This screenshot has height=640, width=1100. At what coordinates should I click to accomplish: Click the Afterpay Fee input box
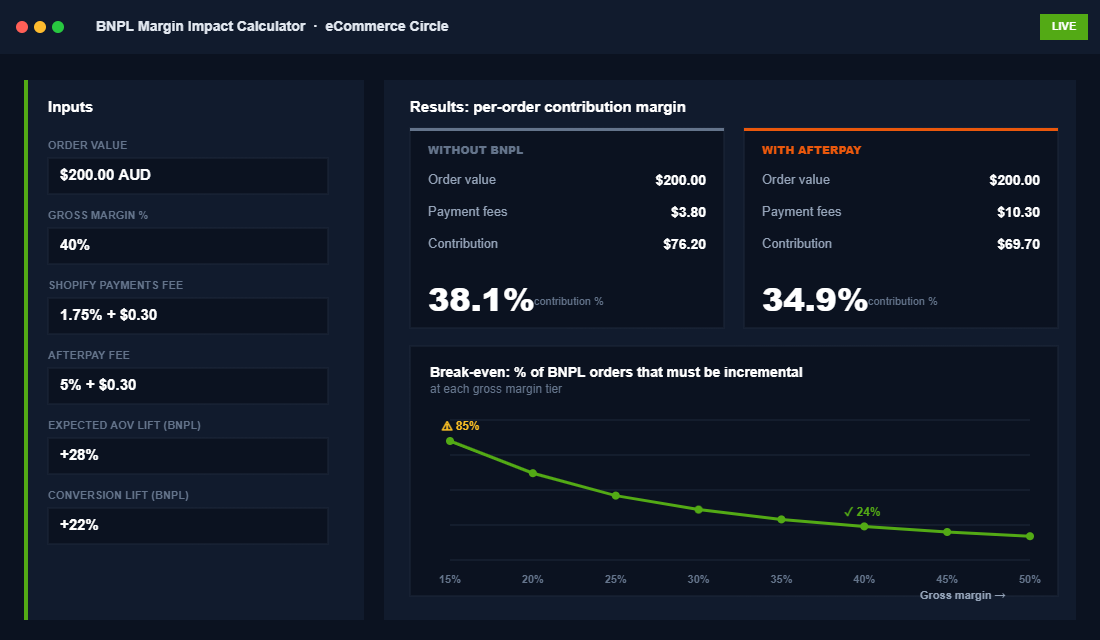coord(187,385)
